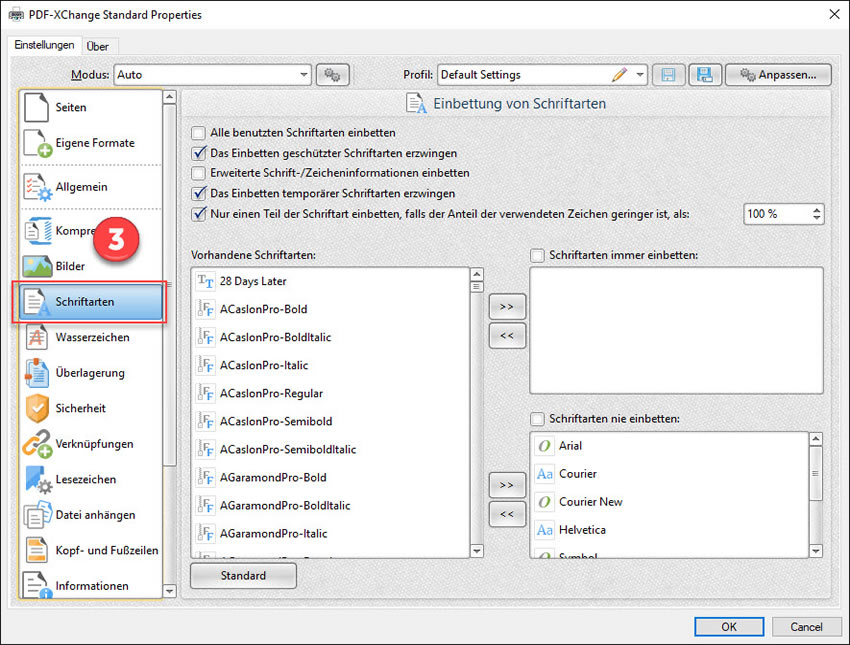Click inside the empty always-embed list
This screenshot has width=850, height=645.
click(x=676, y=330)
